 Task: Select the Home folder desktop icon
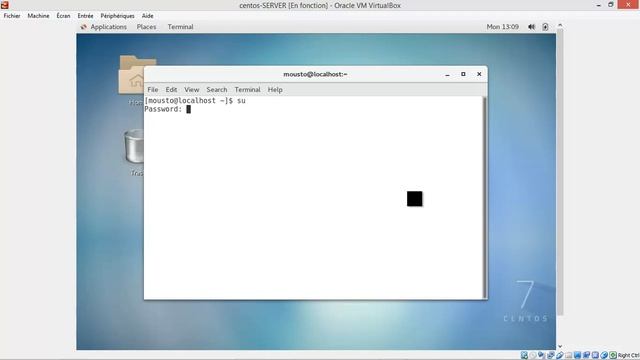(x=131, y=80)
